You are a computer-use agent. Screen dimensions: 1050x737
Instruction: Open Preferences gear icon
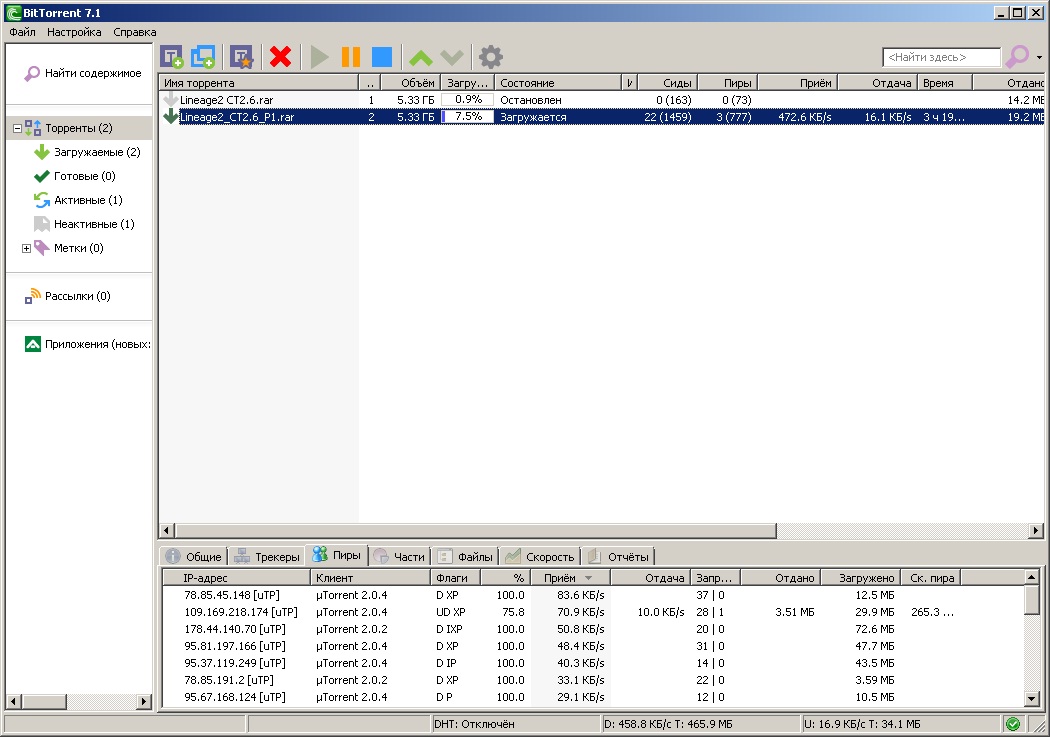(491, 57)
